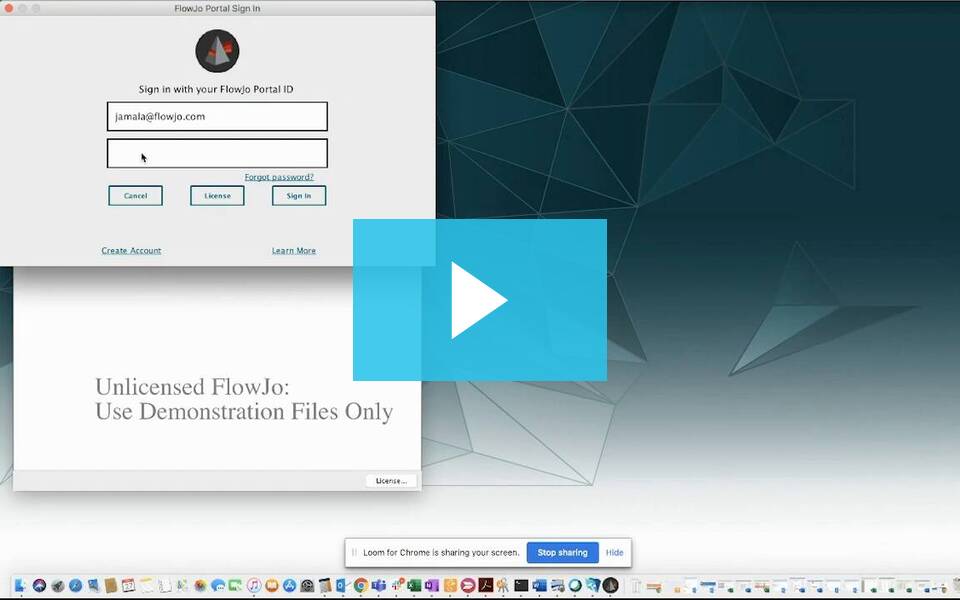Image resolution: width=960 pixels, height=600 pixels.
Task: Open App Store icon in dock
Action: (x=289, y=585)
